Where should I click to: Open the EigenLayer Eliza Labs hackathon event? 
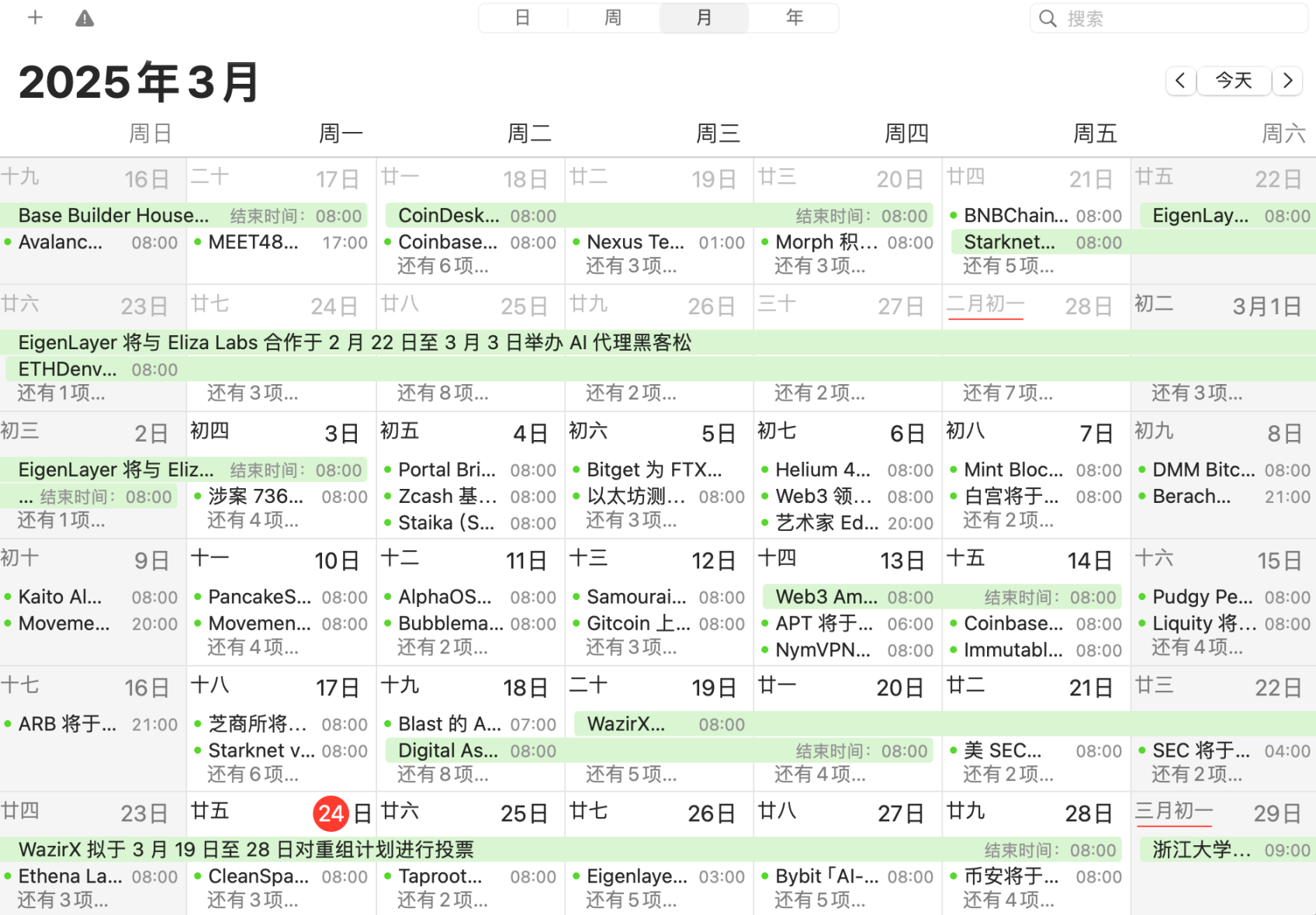pos(355,342)
